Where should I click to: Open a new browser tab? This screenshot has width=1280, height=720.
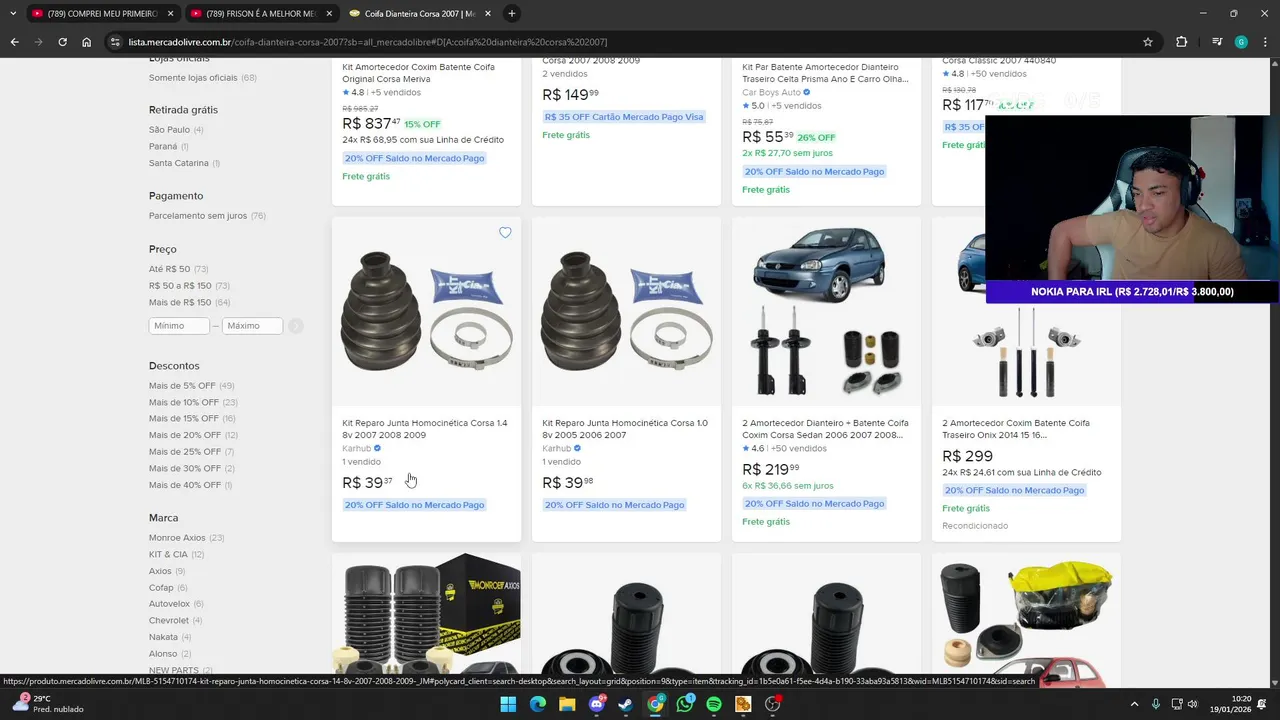pyautogui.click(x=512, y=14)
